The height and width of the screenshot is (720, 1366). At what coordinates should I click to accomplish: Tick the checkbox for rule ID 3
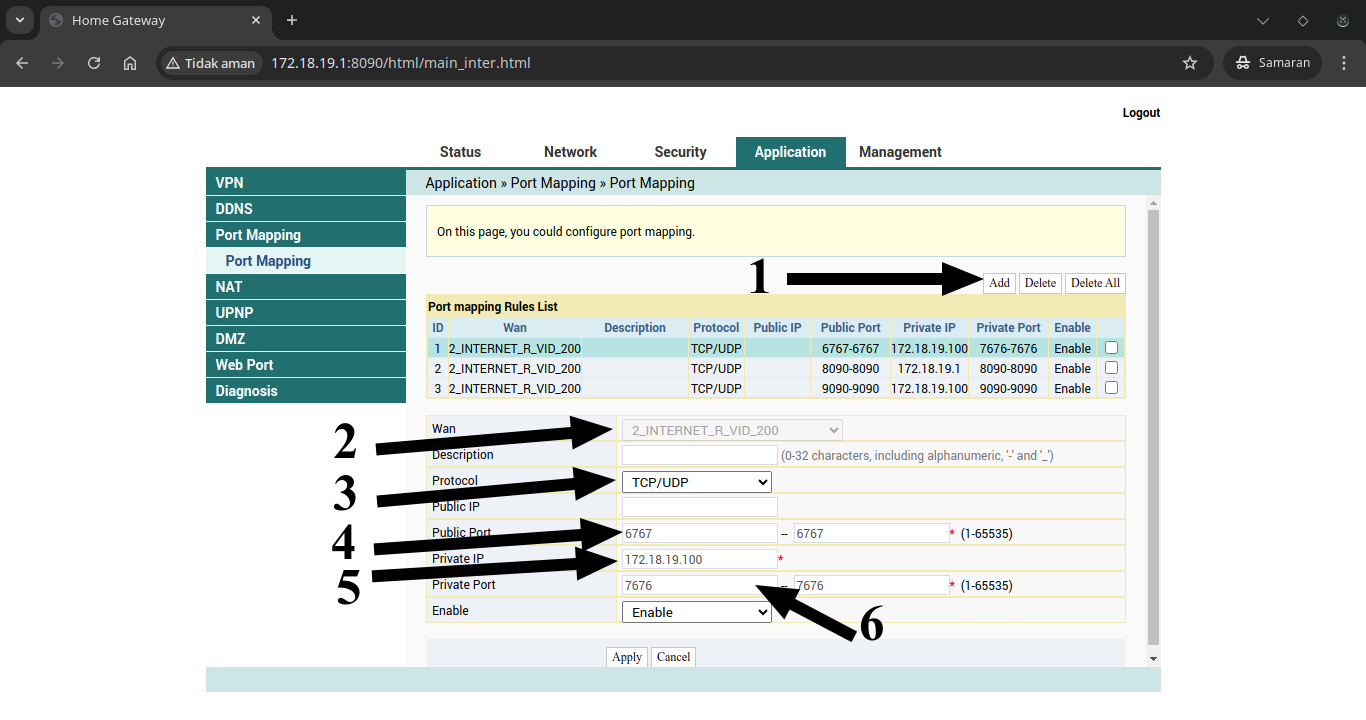pos(1111,388)
